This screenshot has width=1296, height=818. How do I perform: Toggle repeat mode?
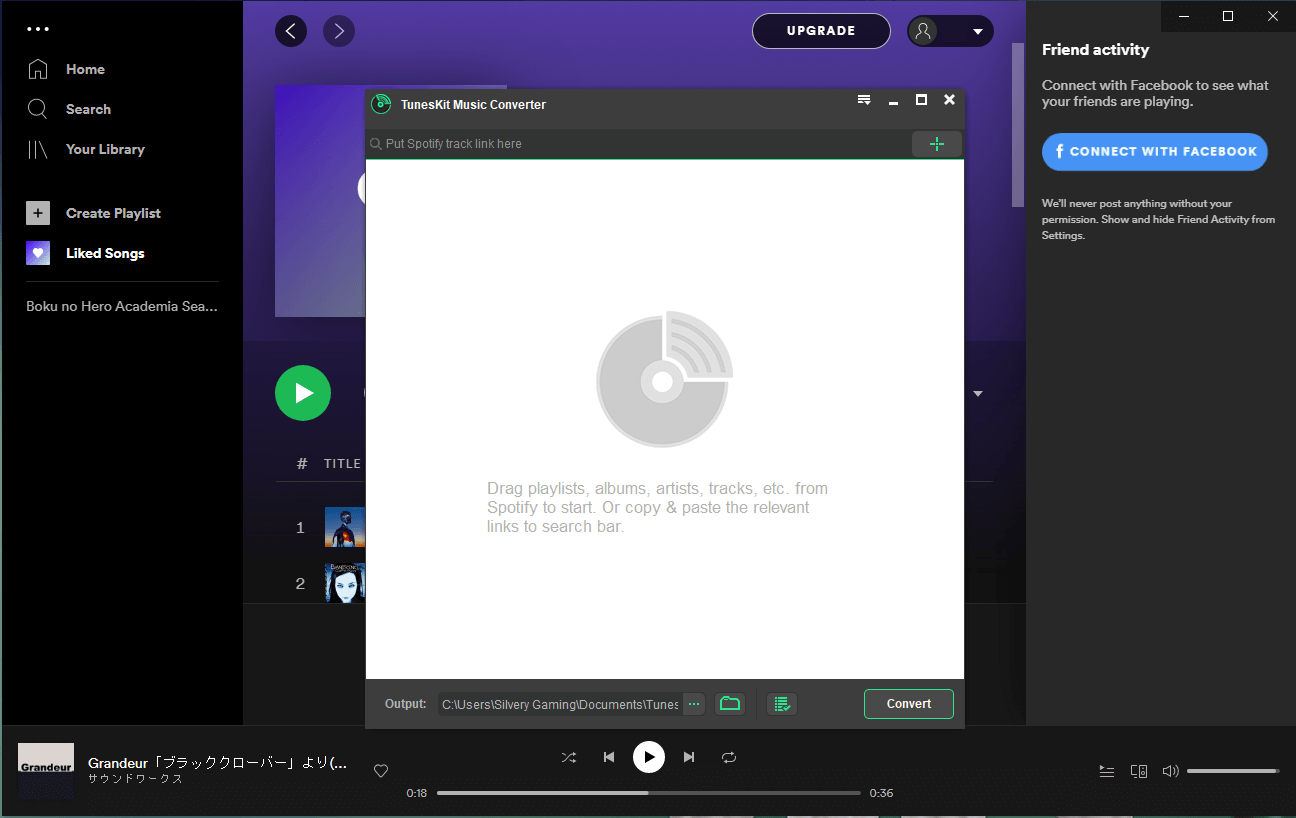click(729, 757)
